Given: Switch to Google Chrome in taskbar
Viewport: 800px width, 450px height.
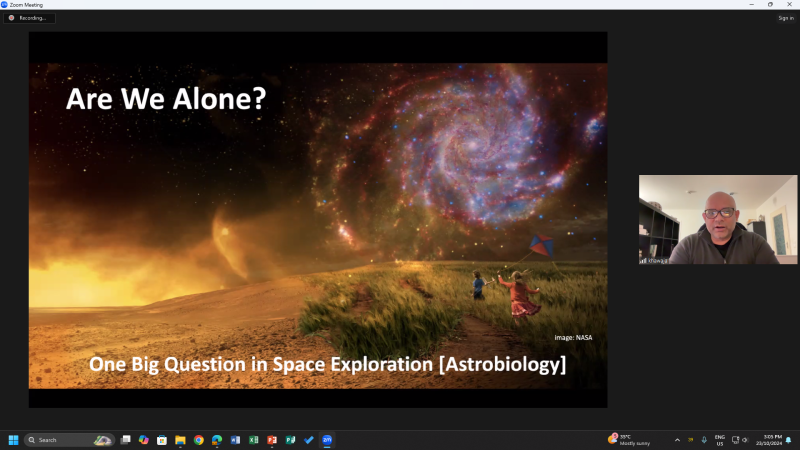Looking at the screenshot, I should tap(199, 440).
